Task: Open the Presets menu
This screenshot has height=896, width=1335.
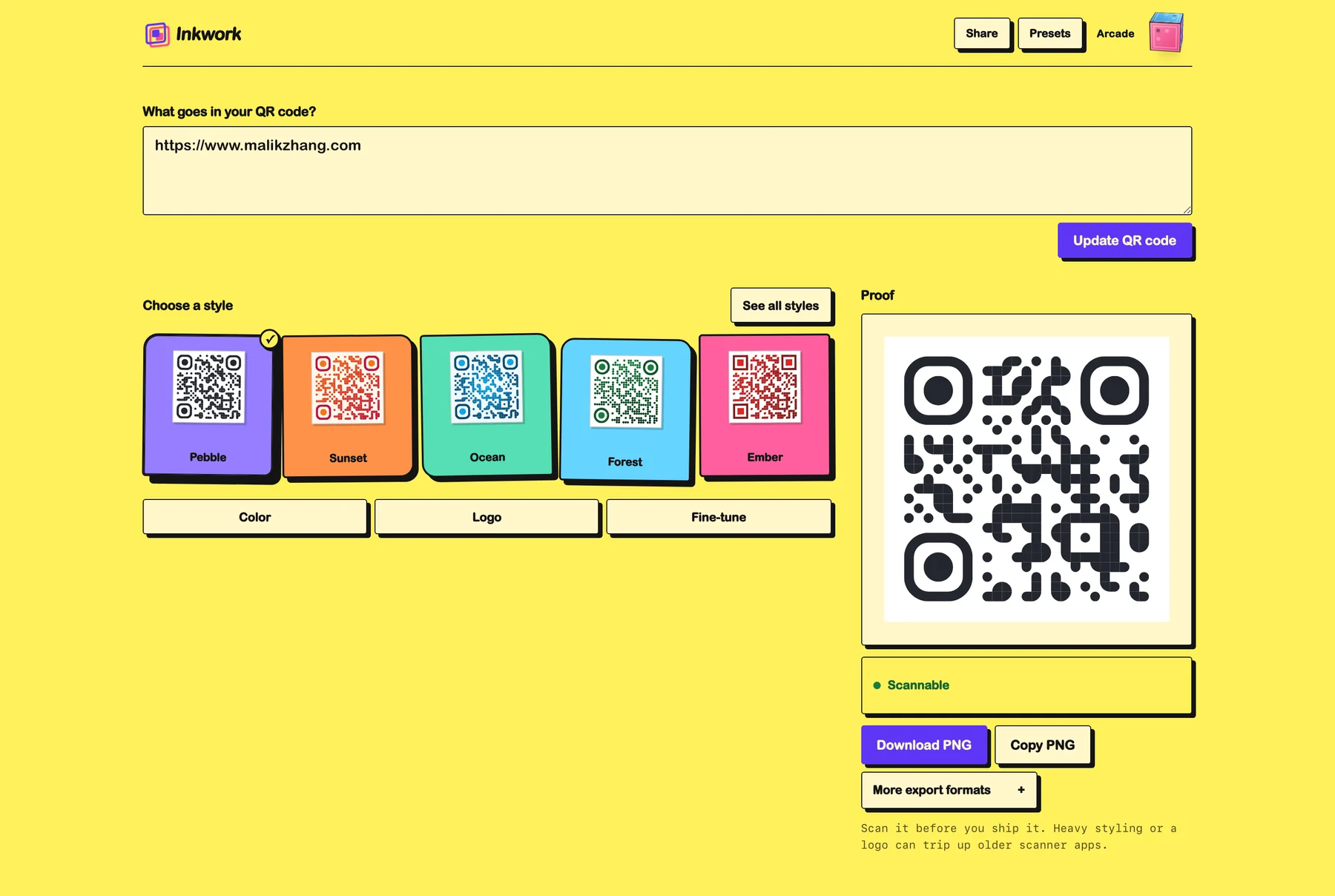Action: [1049, 33]
